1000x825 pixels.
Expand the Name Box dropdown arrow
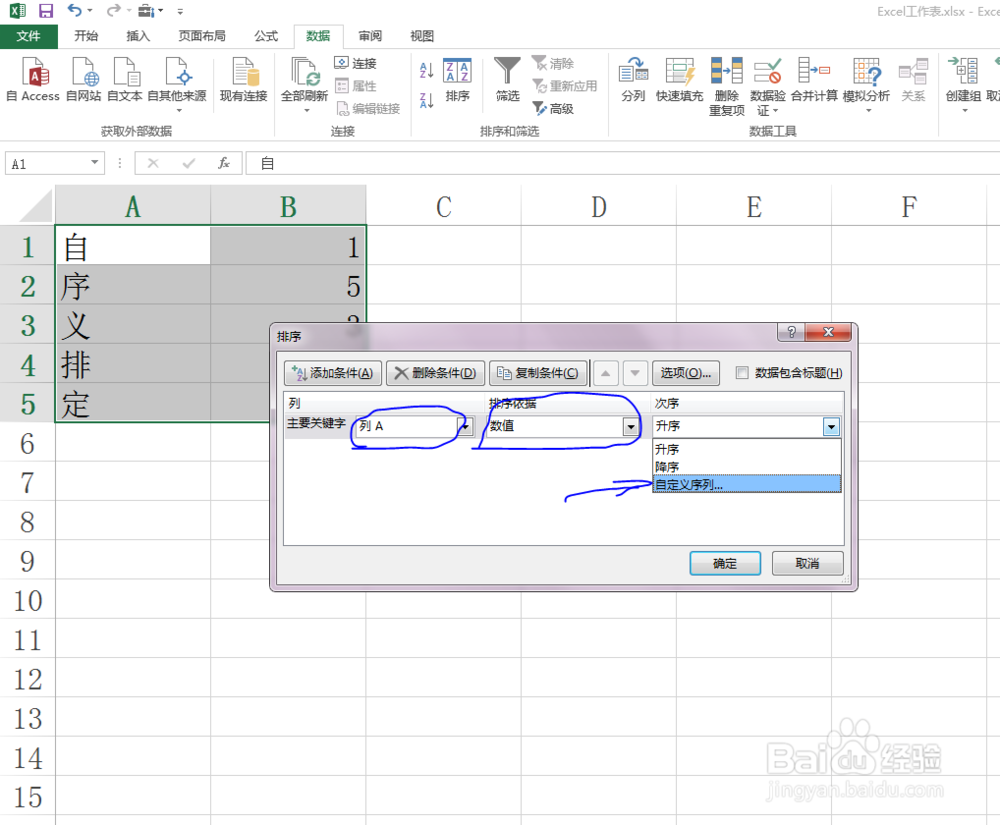click(x=94, y=163)
